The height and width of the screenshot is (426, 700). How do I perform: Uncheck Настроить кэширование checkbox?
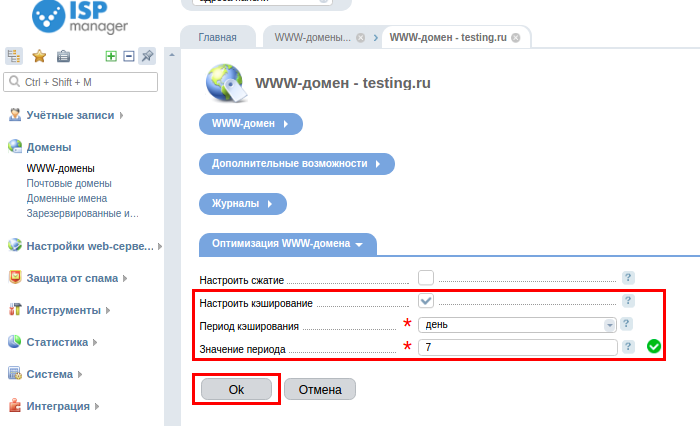pos(426,301)
